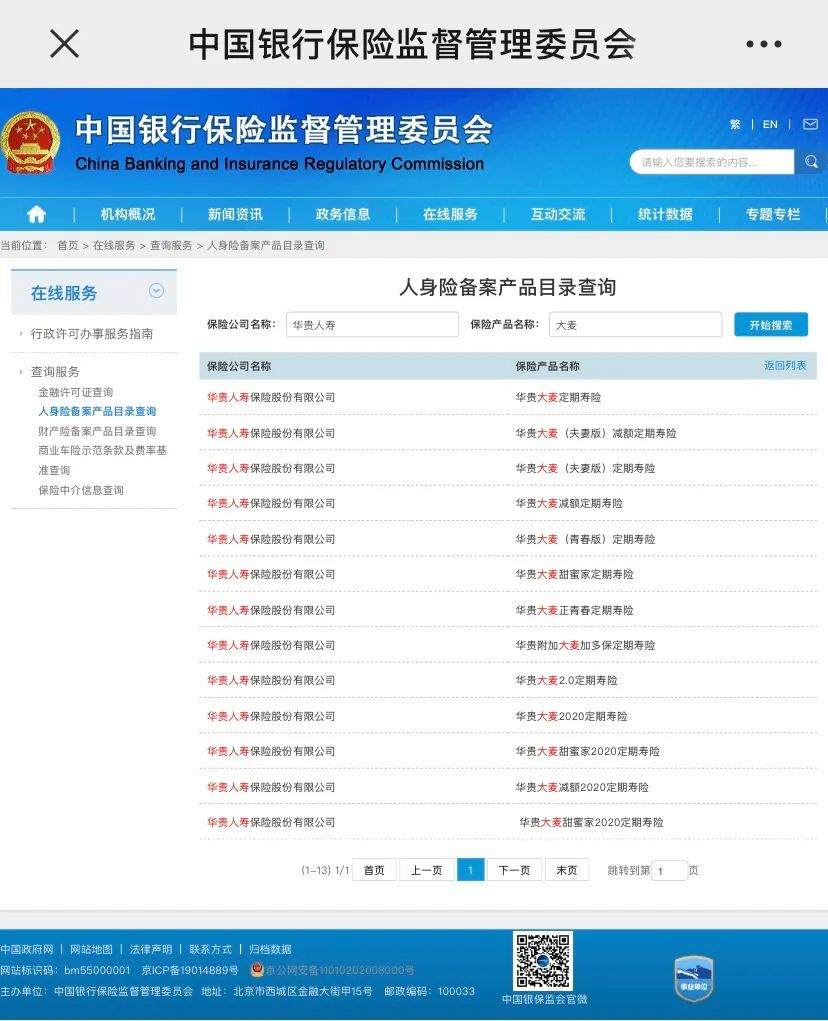Click the 首页 pagination button
This screenshot has height=1021, width=828.
[x=374, y=870]
